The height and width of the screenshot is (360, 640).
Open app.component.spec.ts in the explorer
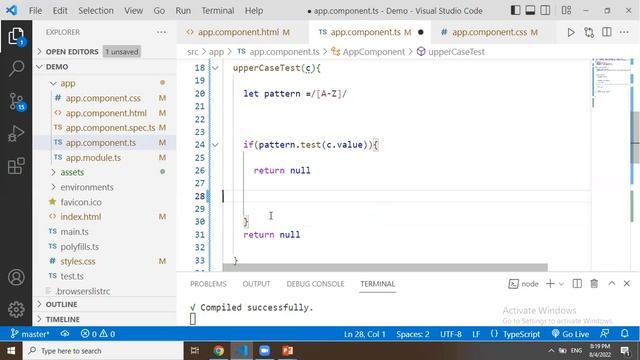pos(104,128)
